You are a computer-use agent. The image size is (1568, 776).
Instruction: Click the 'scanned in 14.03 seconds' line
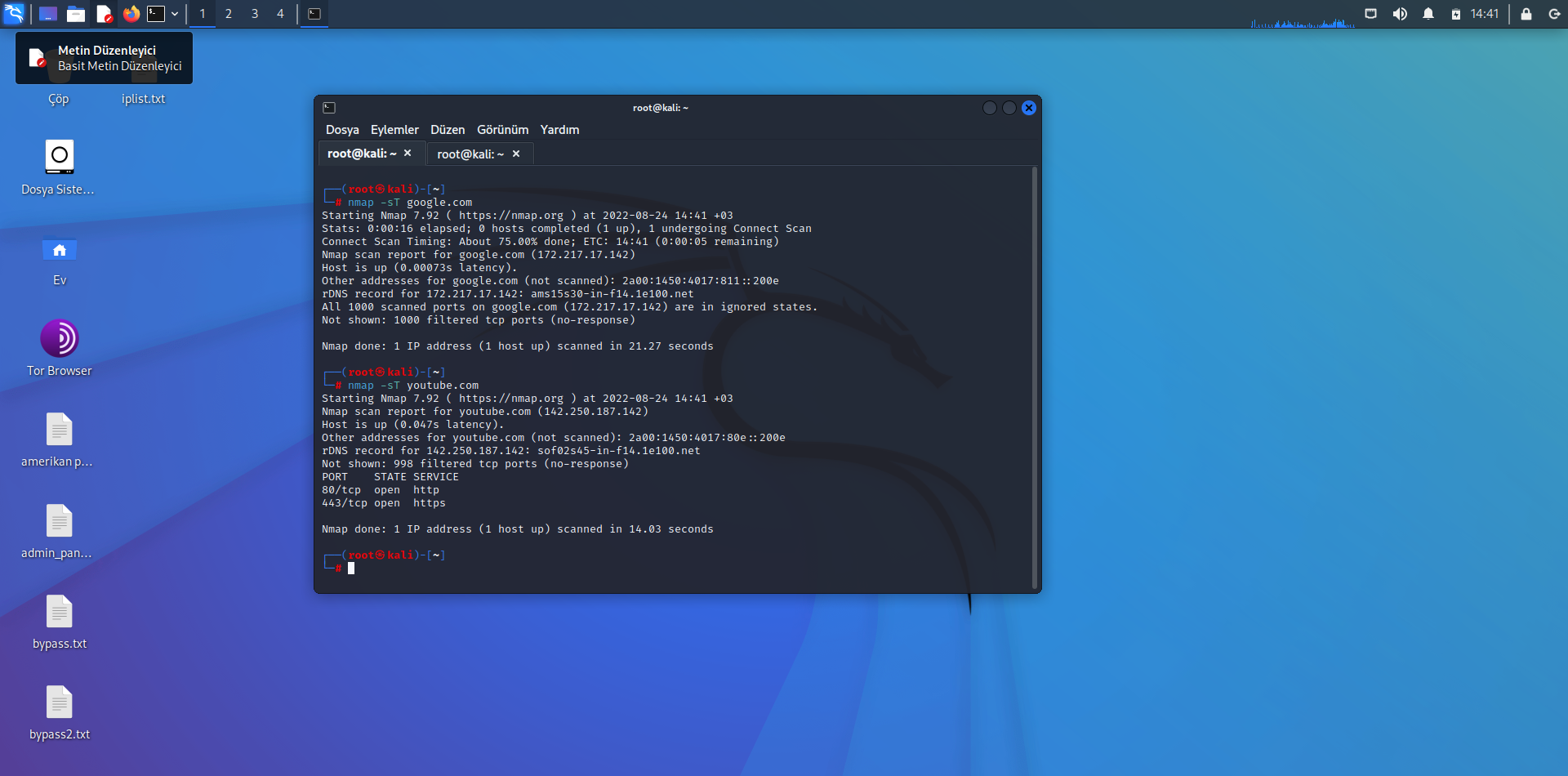pyautogui.click(x=518, y=529)
